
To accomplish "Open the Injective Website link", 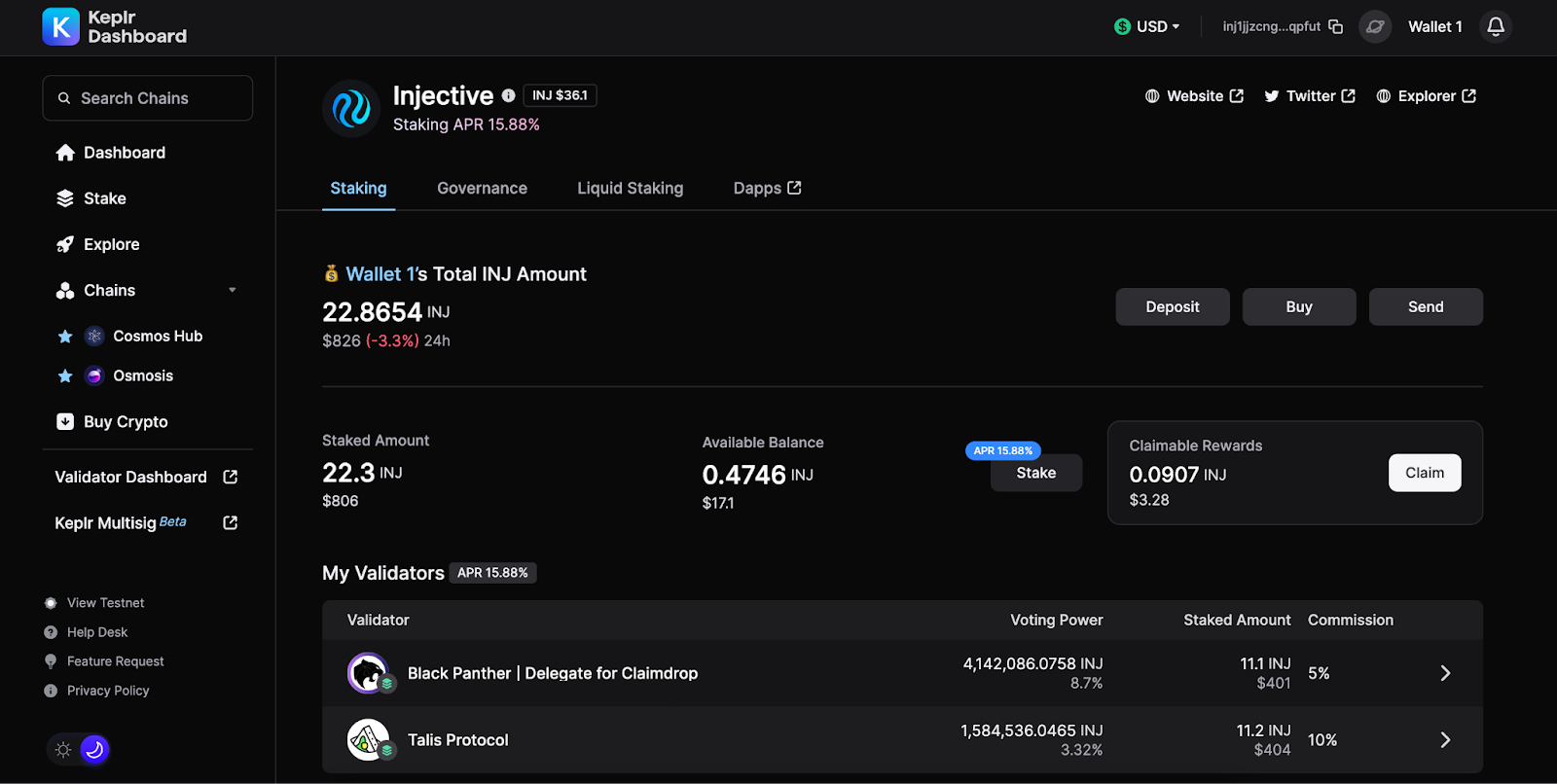I will tap(1194, 96).
